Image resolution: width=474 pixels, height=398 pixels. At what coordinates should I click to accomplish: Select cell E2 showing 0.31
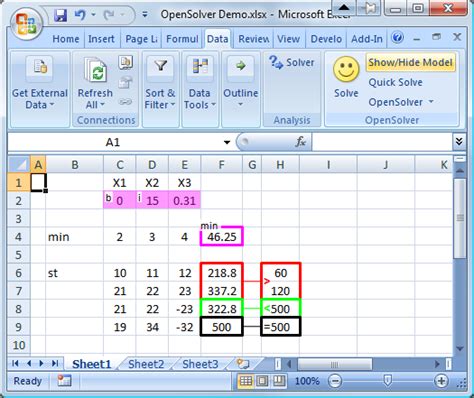coord(184,201)
